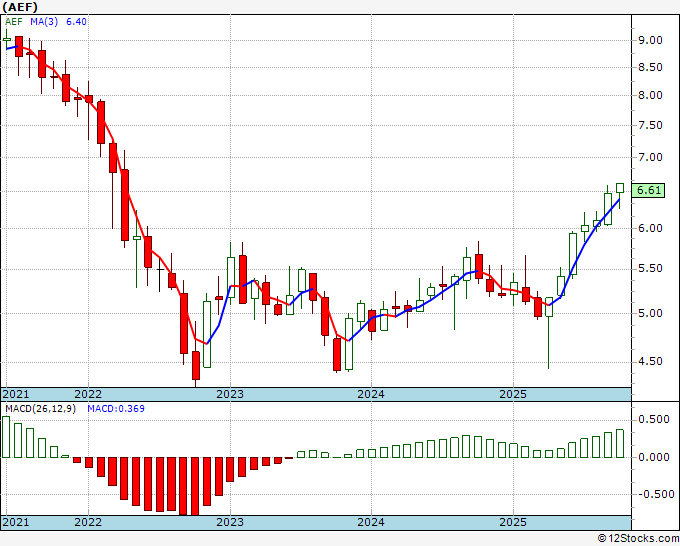Click the 9.00 price axis label
The height and width of the screenshot is (546, 680).
(x=651, y=40)
